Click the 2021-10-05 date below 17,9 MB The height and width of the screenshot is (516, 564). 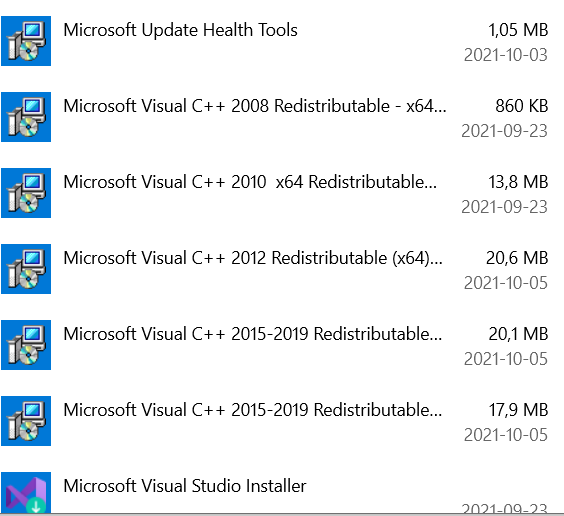tap(505, 435)
